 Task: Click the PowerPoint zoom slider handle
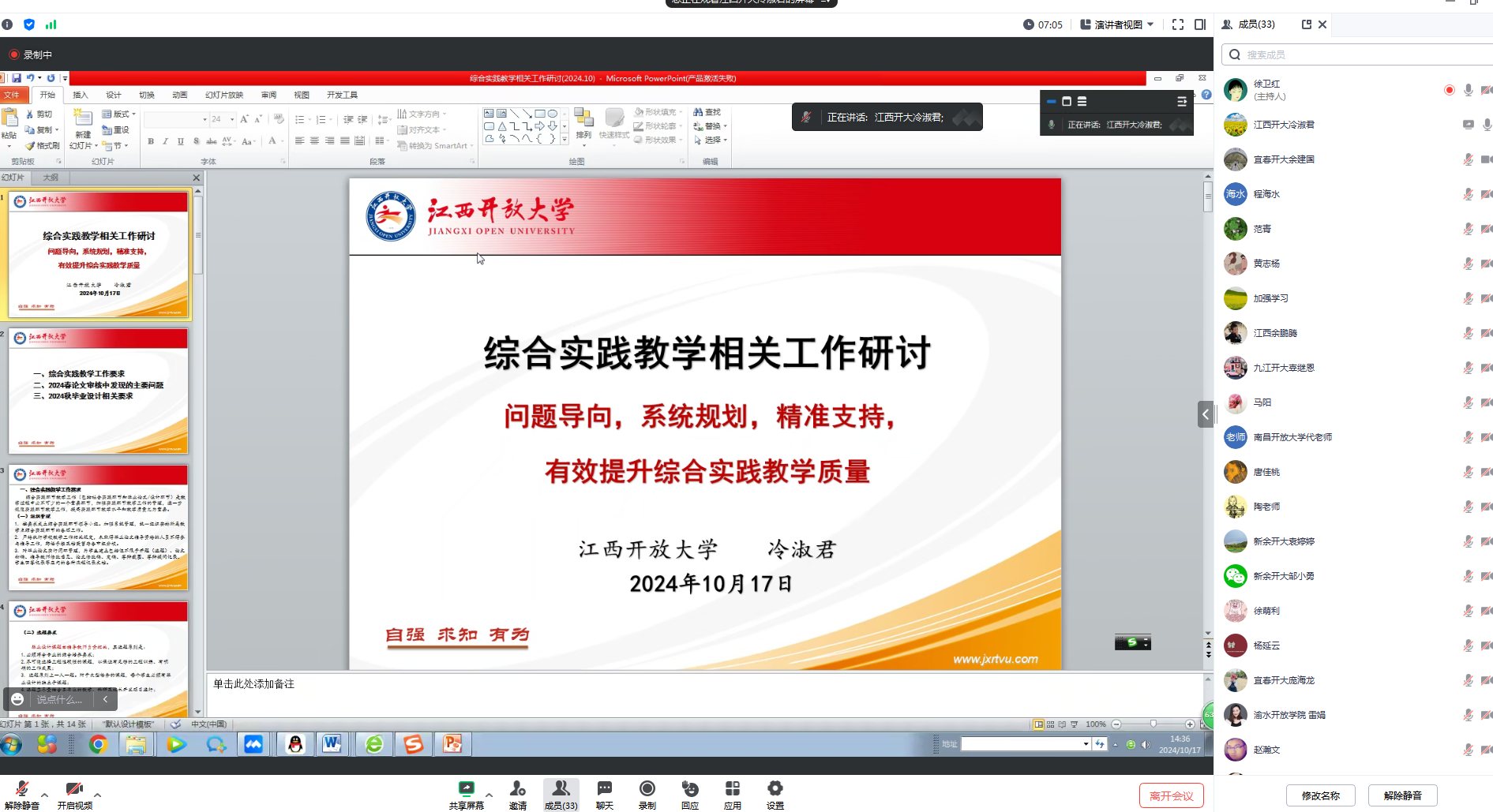tap(1153, 724)
